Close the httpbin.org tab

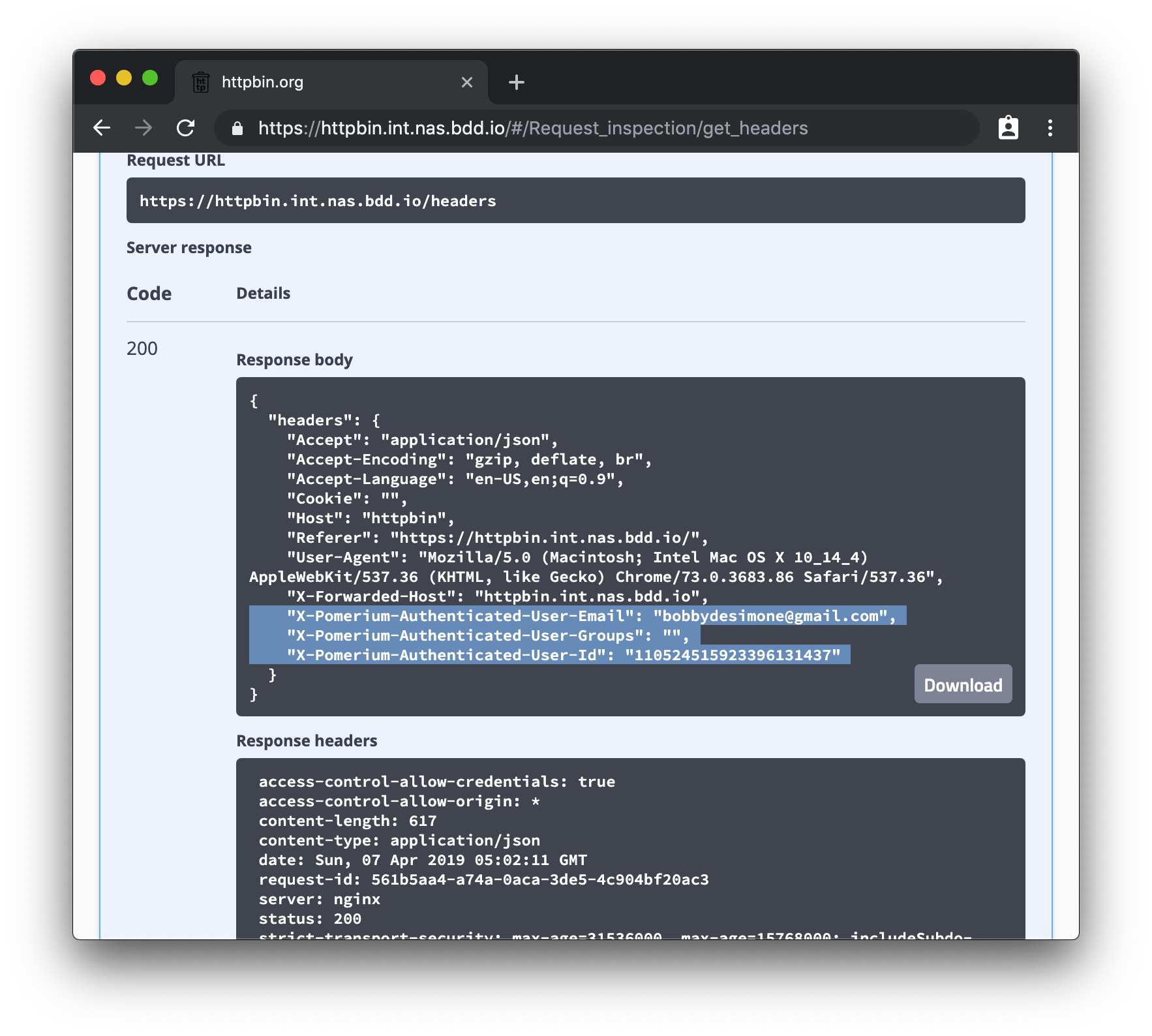pyautogui.click(x=466, y=82)
